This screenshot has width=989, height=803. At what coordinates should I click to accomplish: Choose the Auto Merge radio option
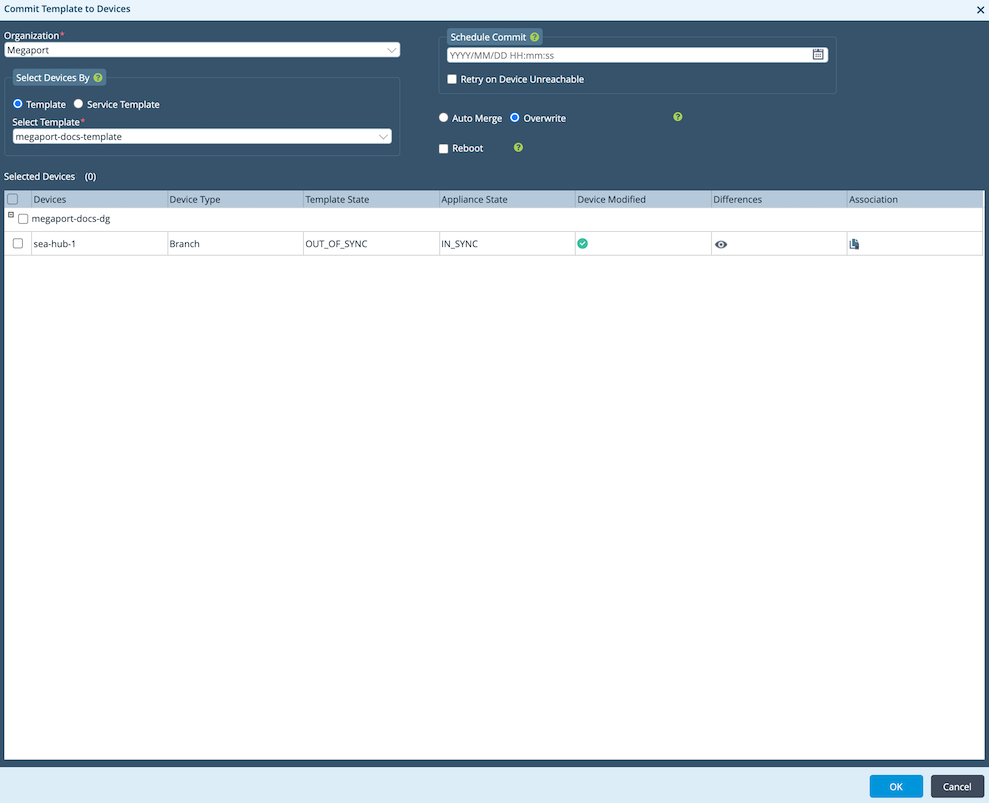click(444, 118)
